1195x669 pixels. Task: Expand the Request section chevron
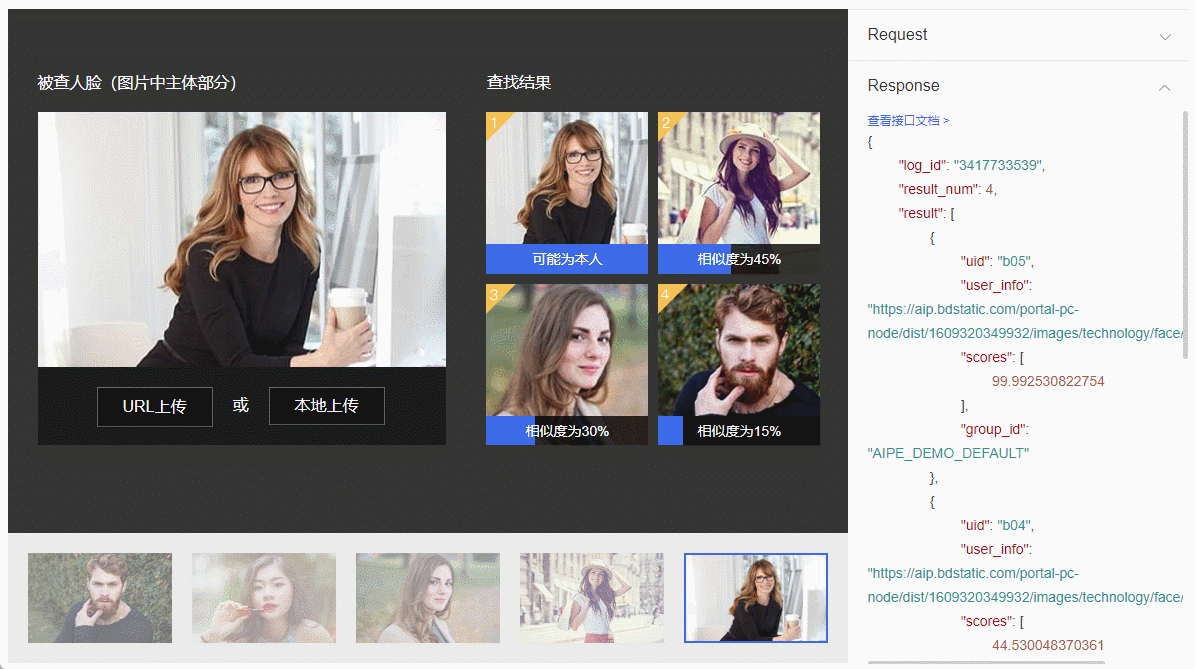pos(1165,37)
